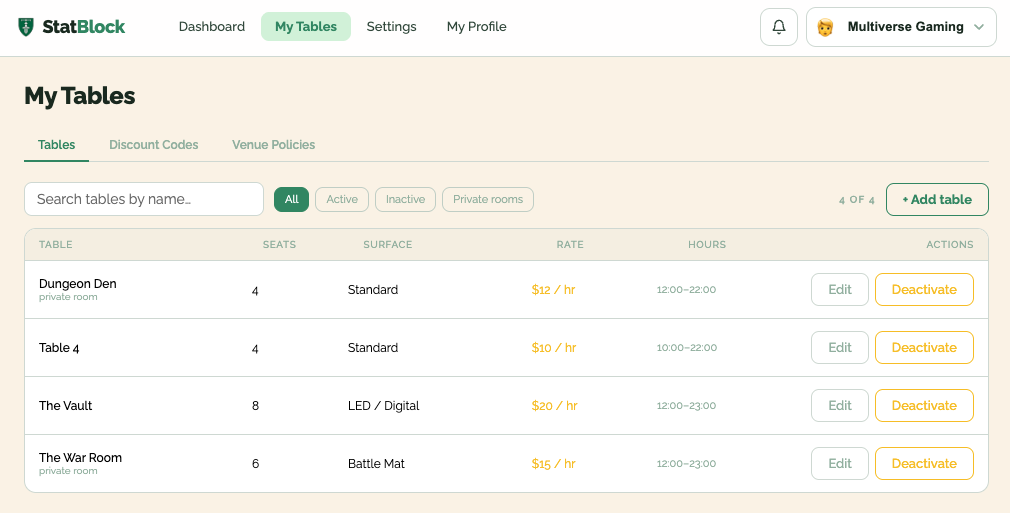Go to Dashboard in top navigation
This screenshot has width=1010, height=513.
coord(212,26)
